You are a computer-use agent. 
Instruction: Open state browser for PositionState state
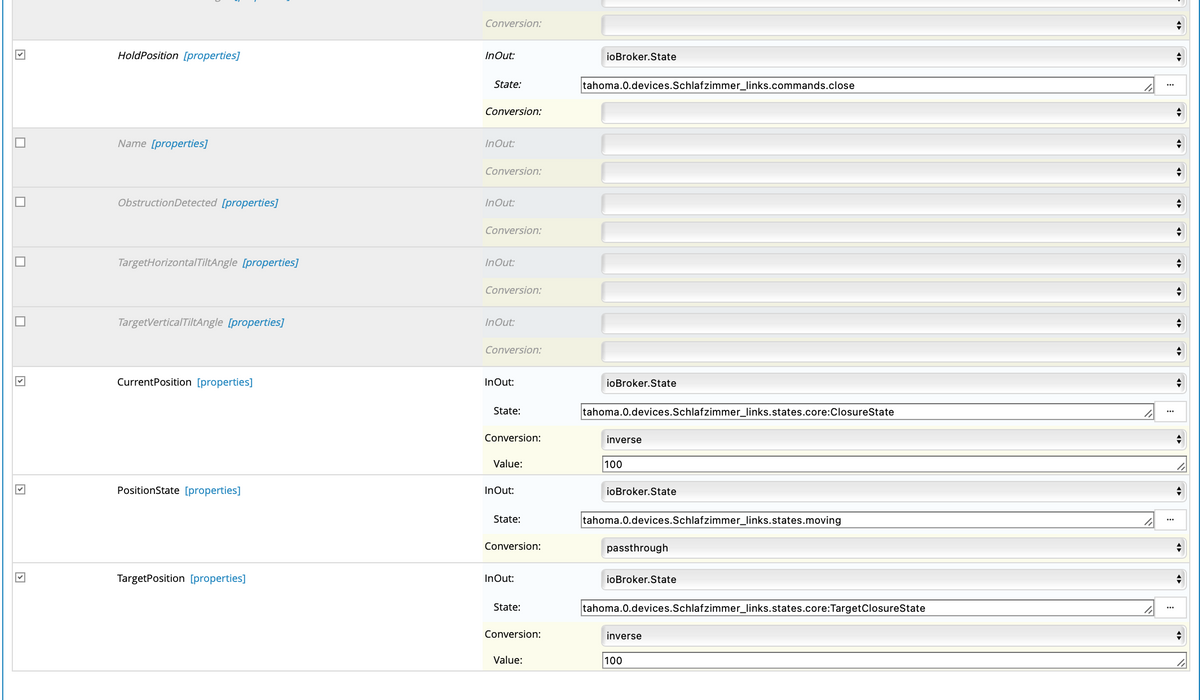(x=1168, y=520)
